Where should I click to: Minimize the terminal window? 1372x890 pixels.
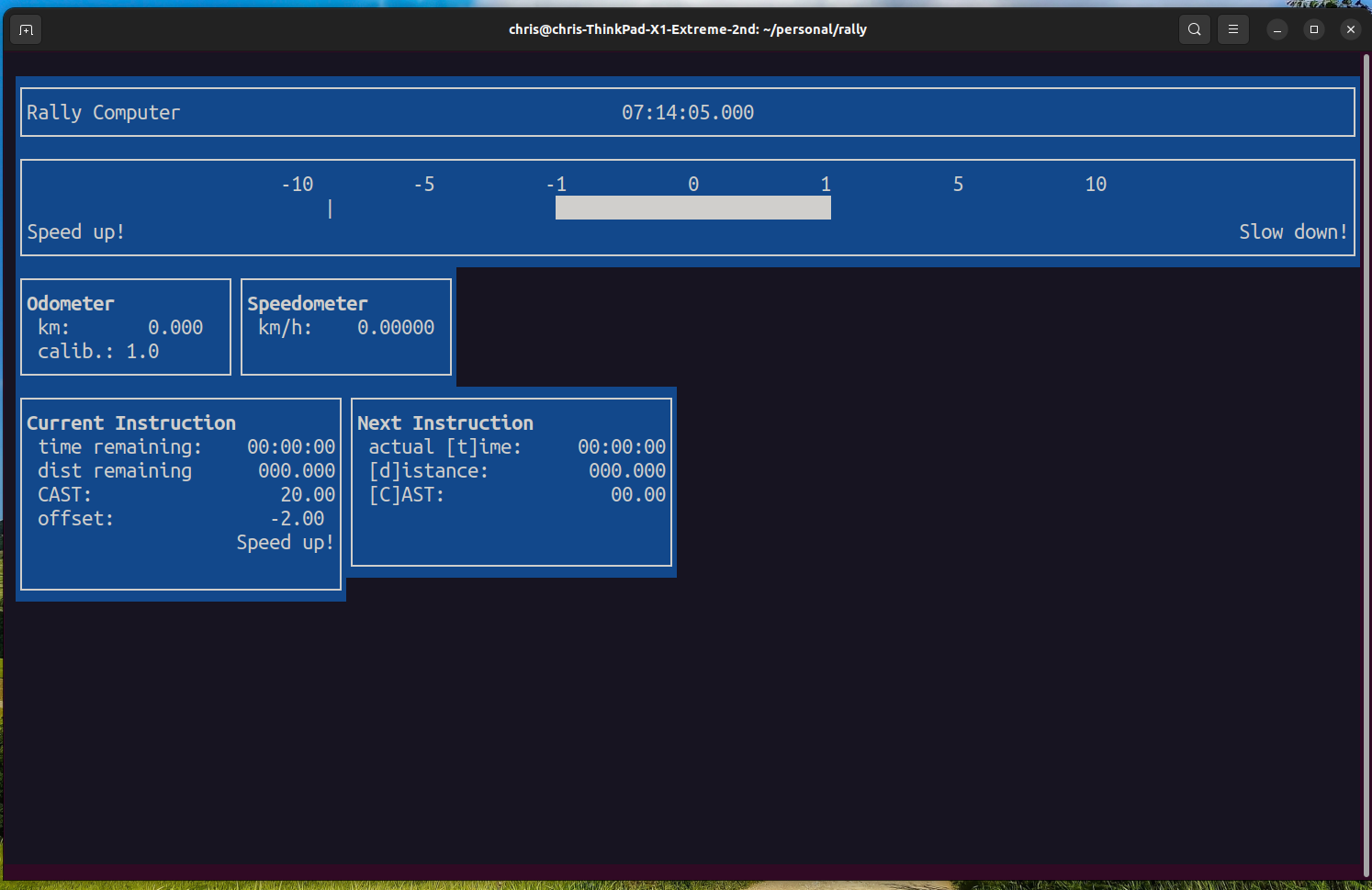click(1277, 29)
